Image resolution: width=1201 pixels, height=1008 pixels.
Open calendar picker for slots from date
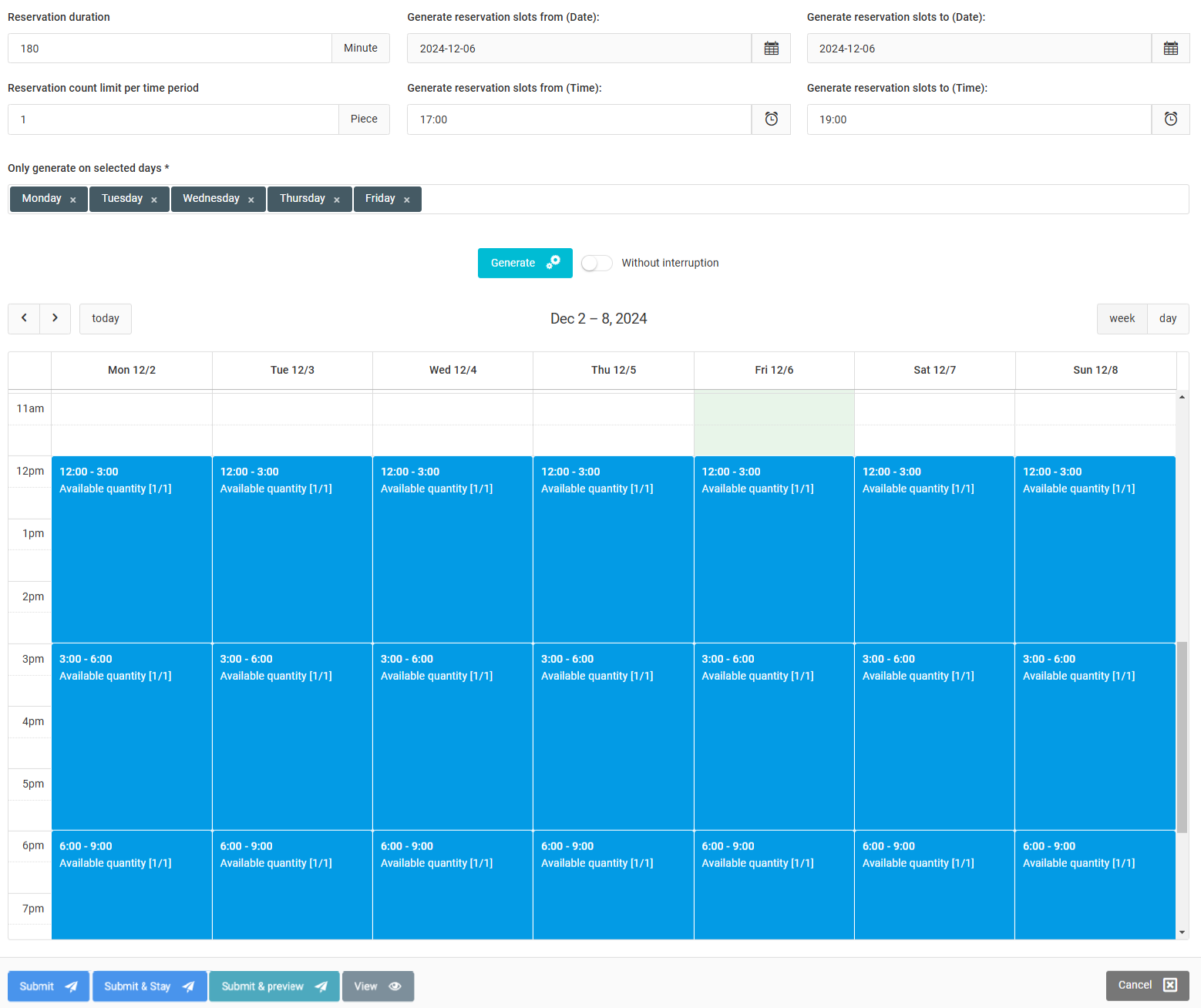tap(771, 49)
